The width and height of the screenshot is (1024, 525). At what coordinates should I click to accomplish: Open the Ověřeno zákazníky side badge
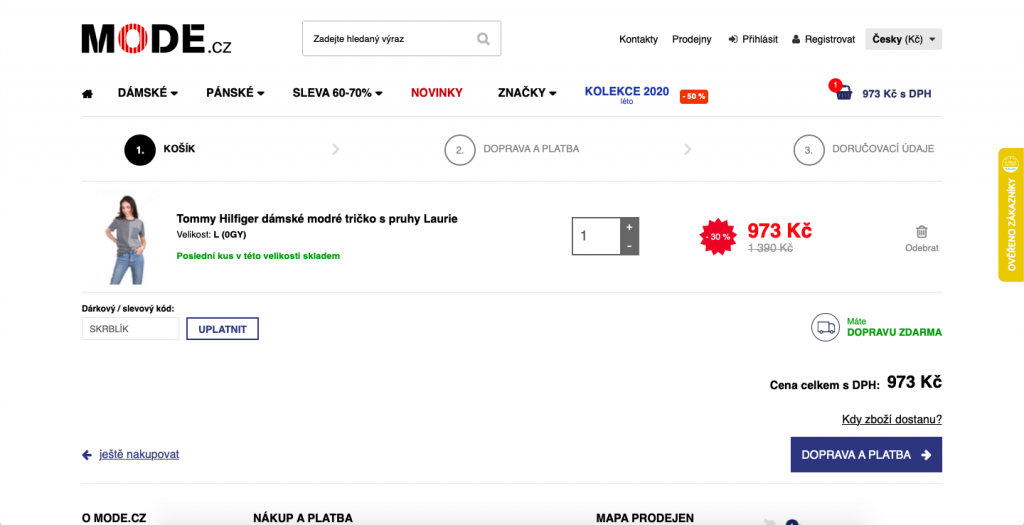pos(1011,215)
